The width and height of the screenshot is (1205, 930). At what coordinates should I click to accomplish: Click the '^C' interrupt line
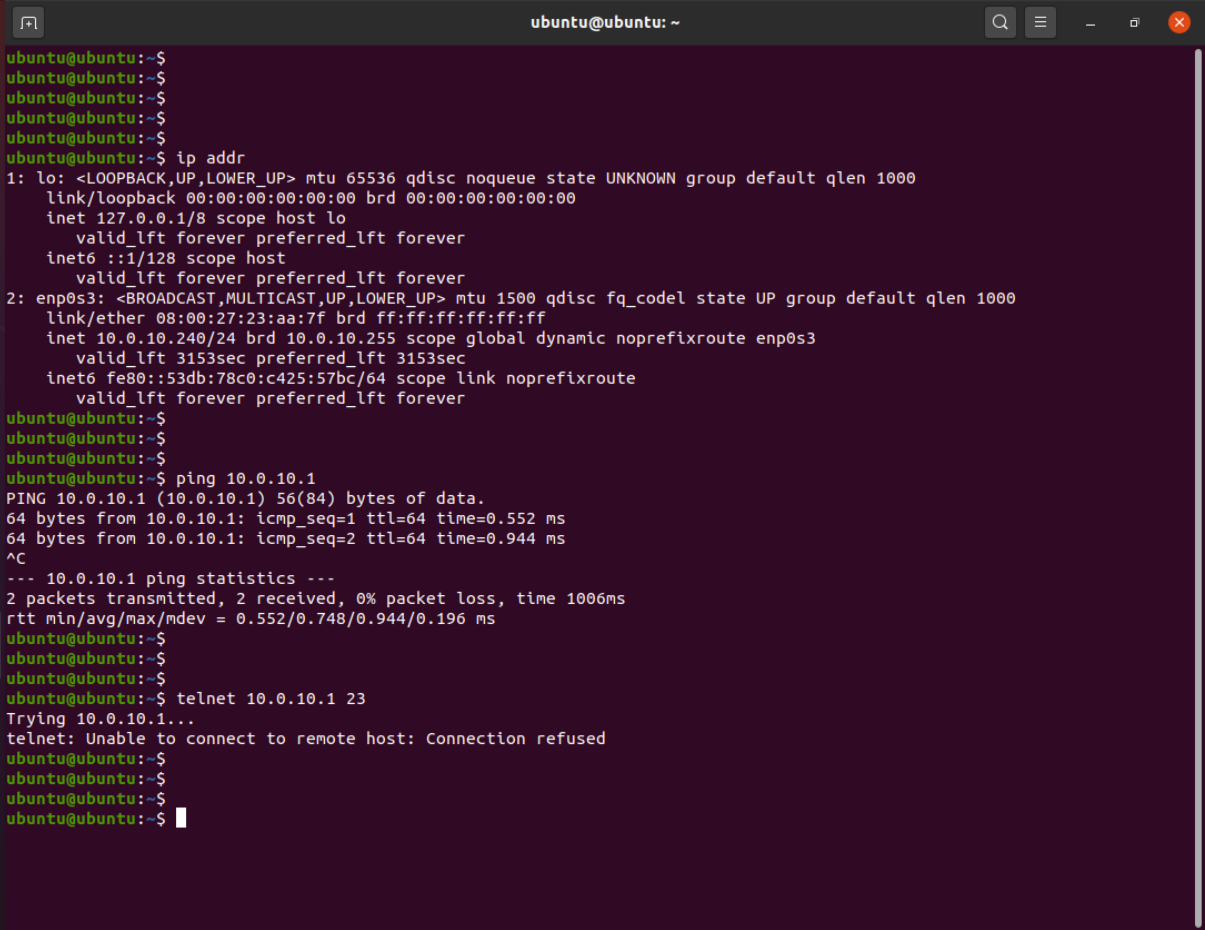coord(16,558)
